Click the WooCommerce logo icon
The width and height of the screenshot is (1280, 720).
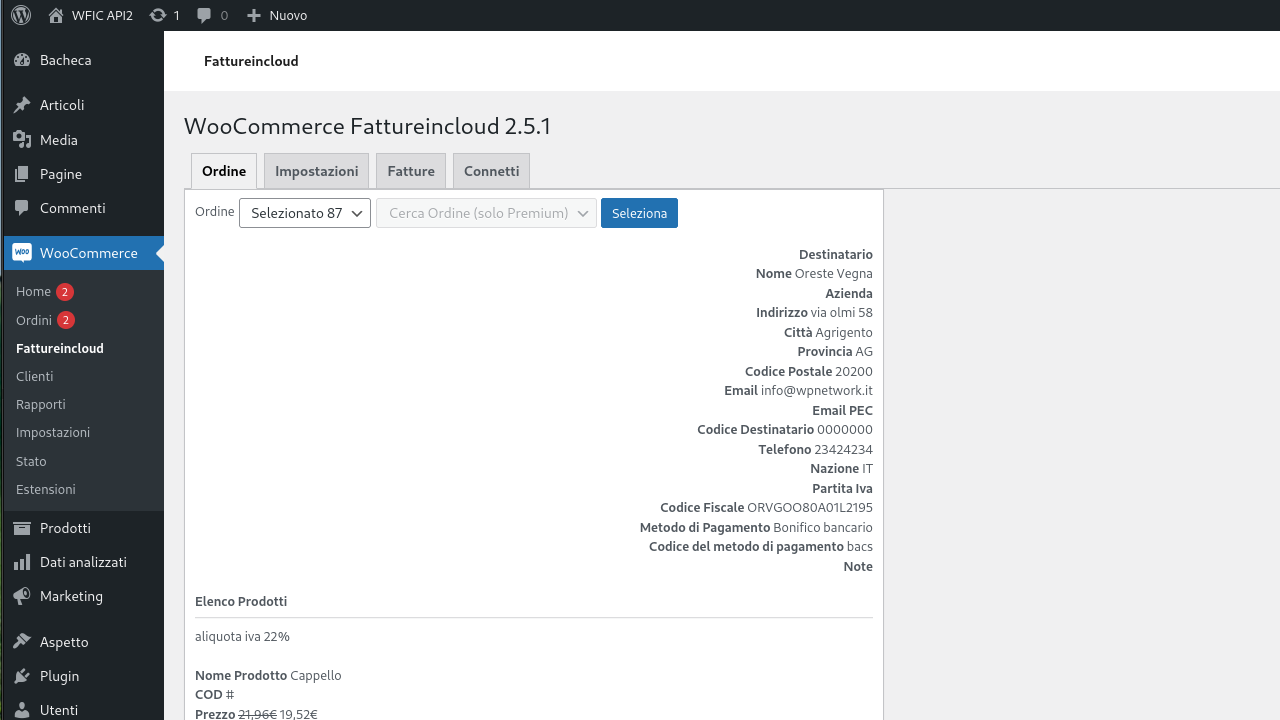click(22, 253)
